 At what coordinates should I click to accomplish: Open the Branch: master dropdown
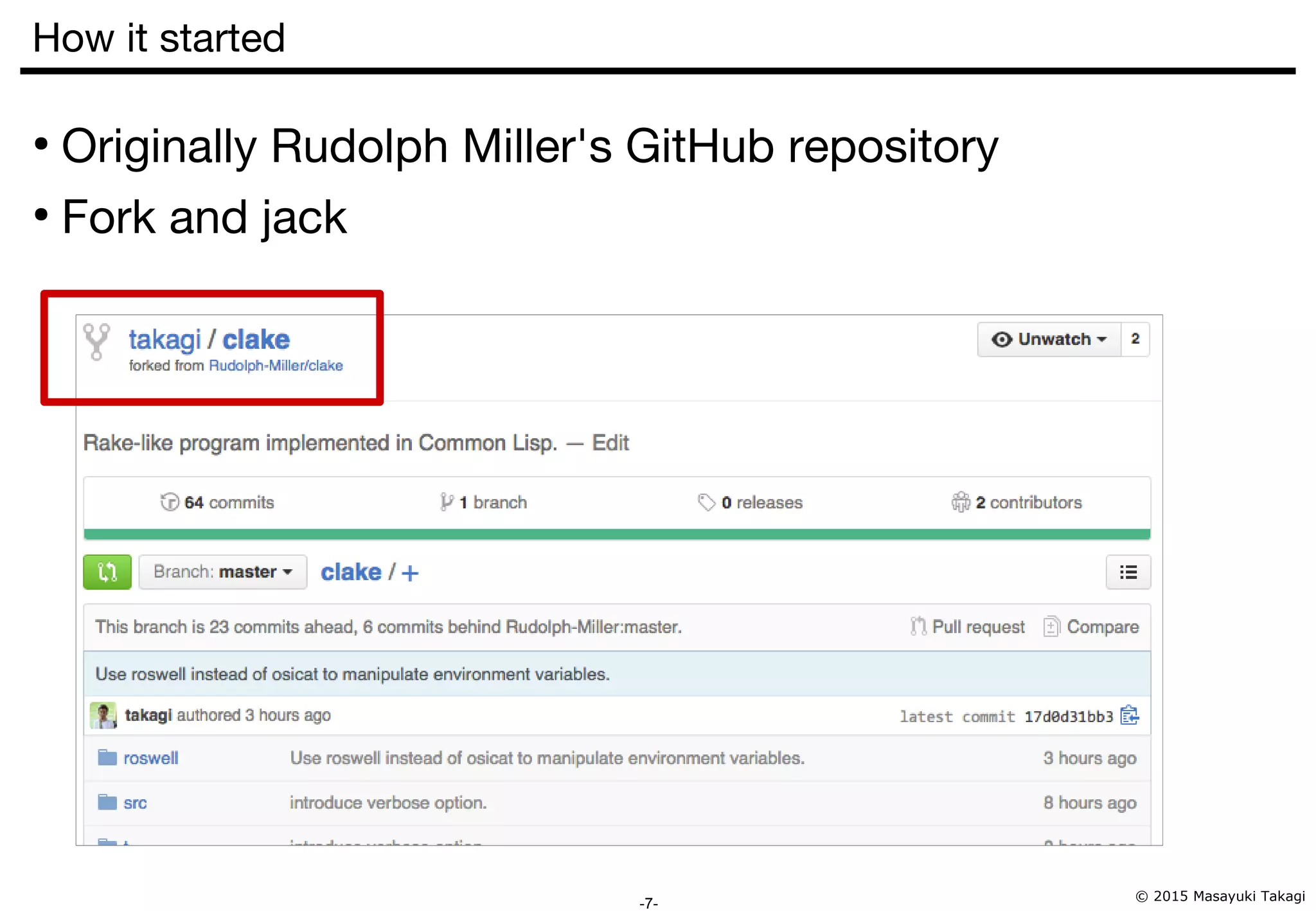[x=222, y=572]
